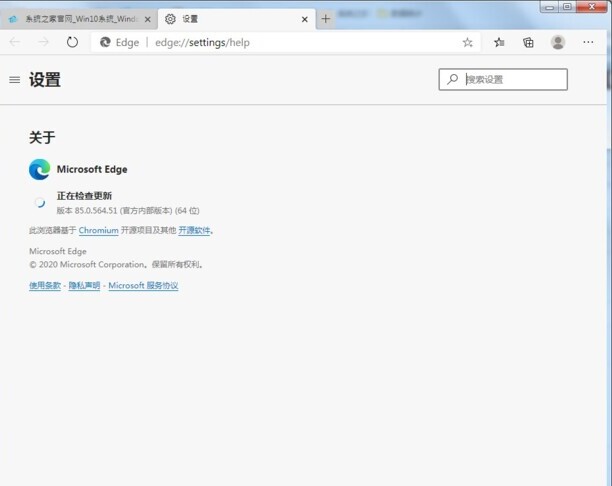Screen dimensions: 612x486
Task: Switch to the 系统之家官网 tab
Action: [78, 19]
